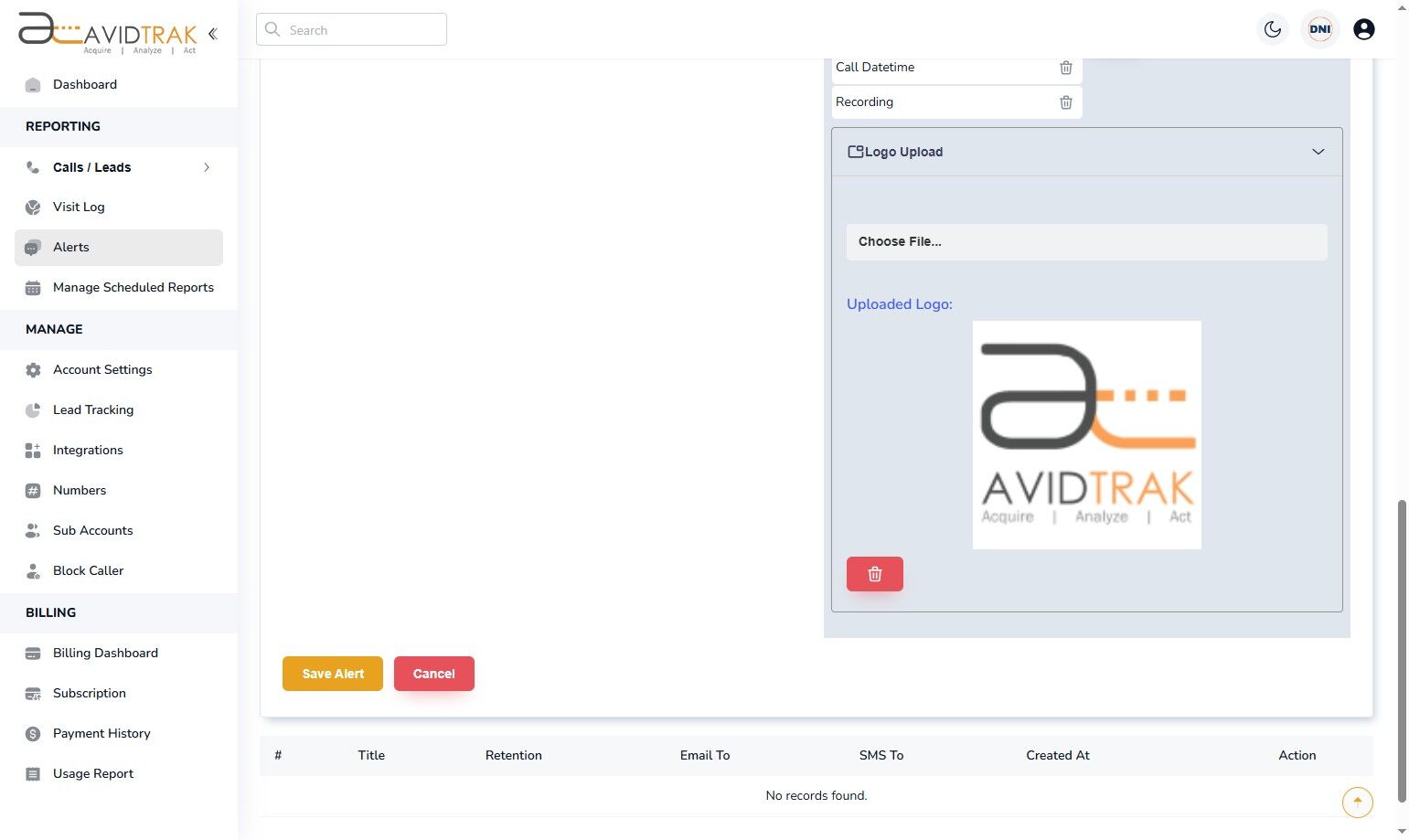This screenshot has height=840, width=1409.
Task: Expand the Calls / Leads submenu chevron
Action: pyautogui.click(x=207, y=167)
